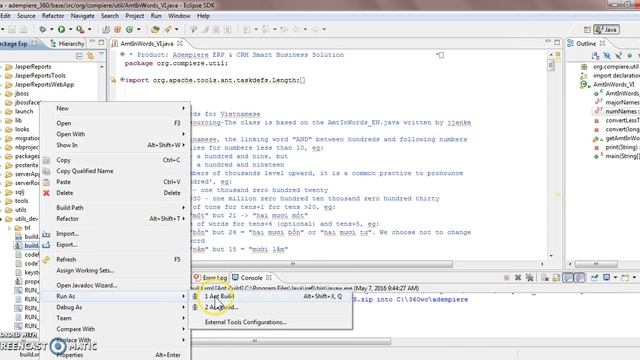
Task: Toggle Hide Static Members in Outline
Action: click(618, 56)
